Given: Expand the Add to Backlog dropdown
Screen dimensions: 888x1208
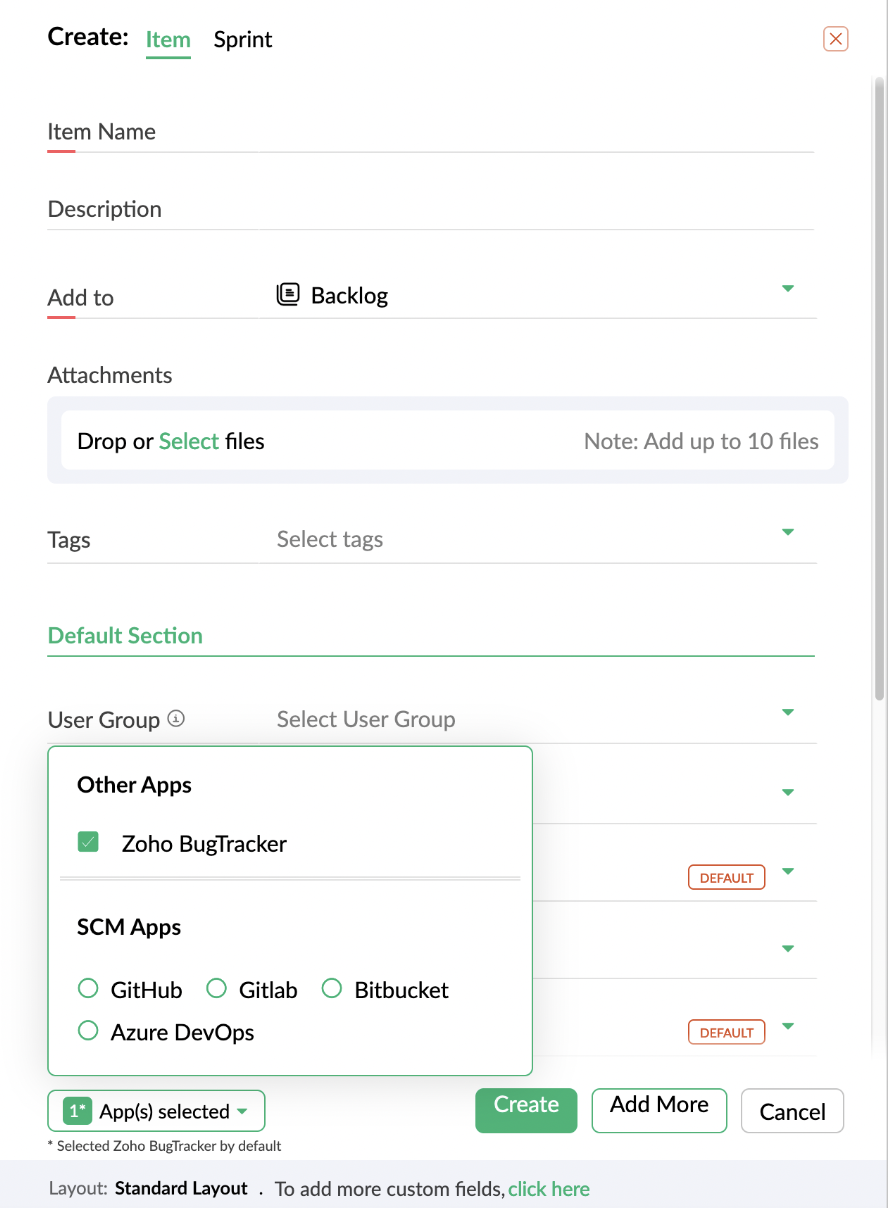Looking at the screenshot, I should 787,289.
